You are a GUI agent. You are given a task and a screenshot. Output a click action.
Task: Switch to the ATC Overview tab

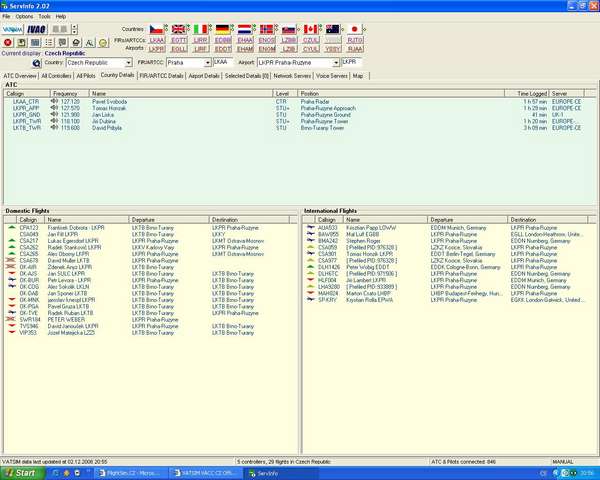20,76
